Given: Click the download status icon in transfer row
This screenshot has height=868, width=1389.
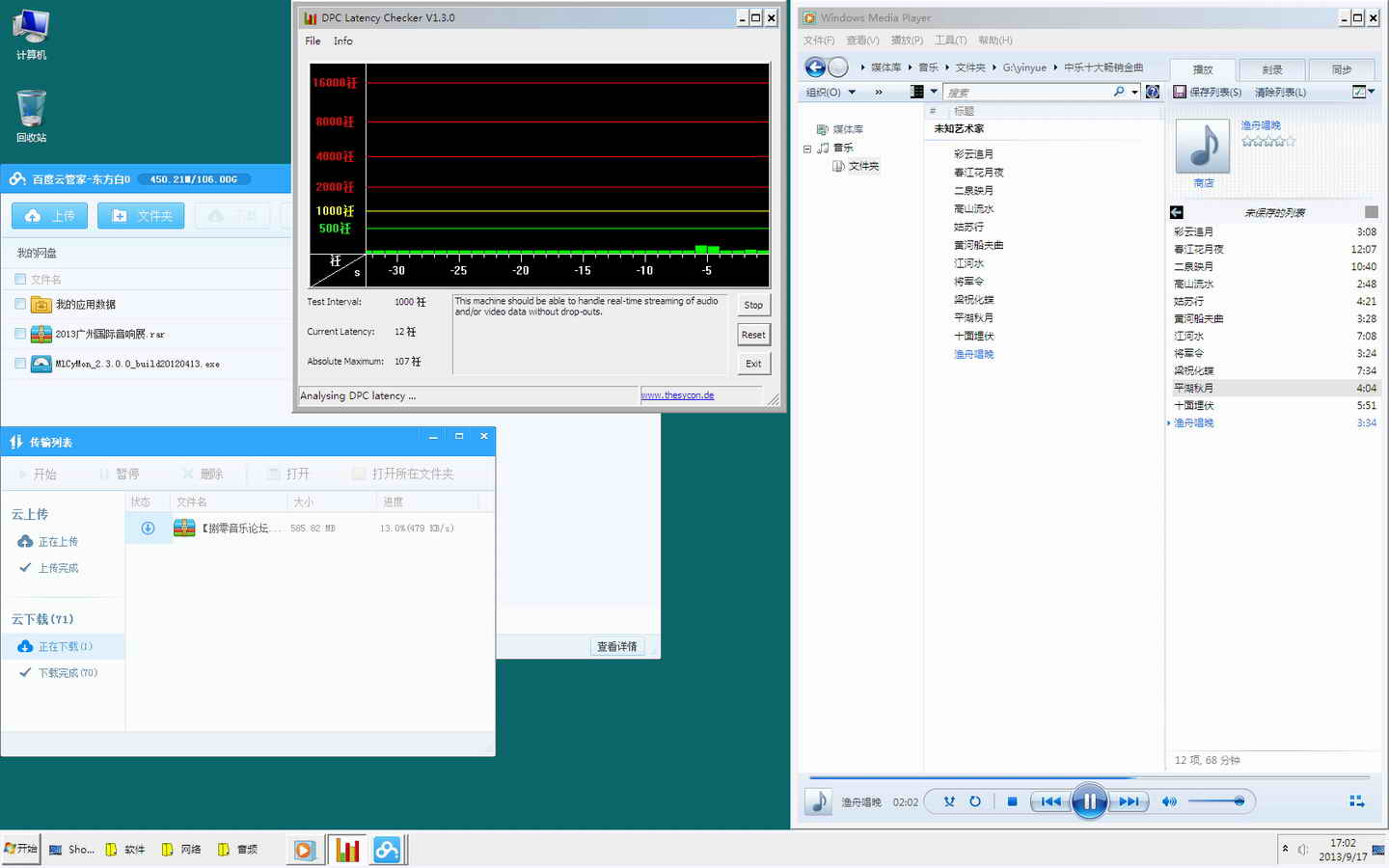Looking at the screenshot, I should pyautogui.click(x=148, y=528).
